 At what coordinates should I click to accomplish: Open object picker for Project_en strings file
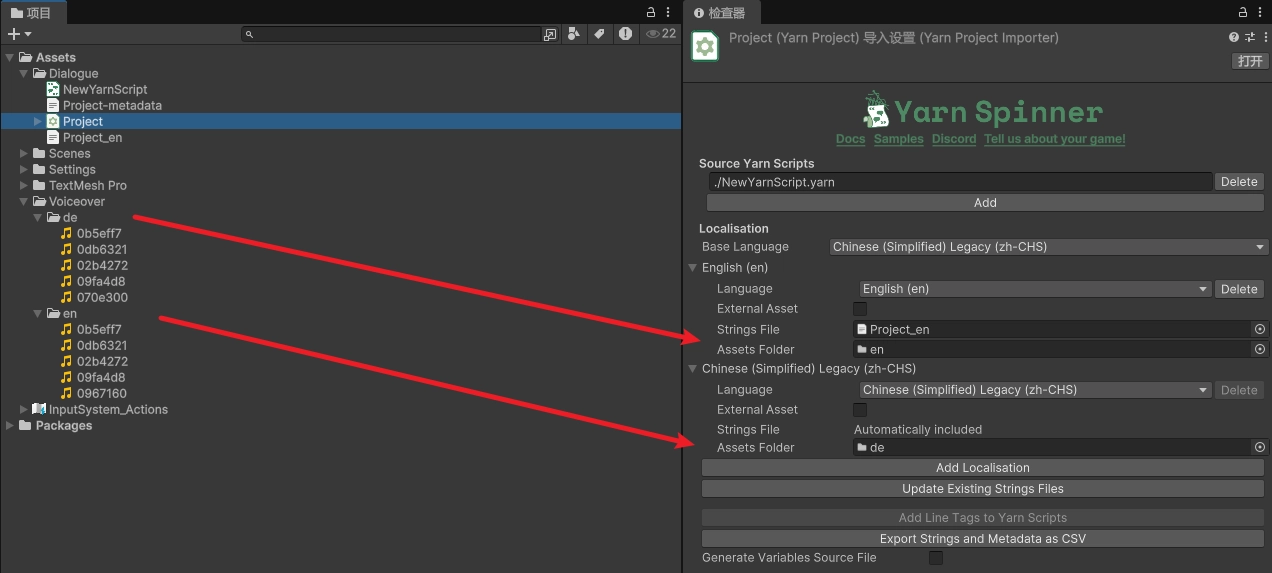(x=1260, y=329)
